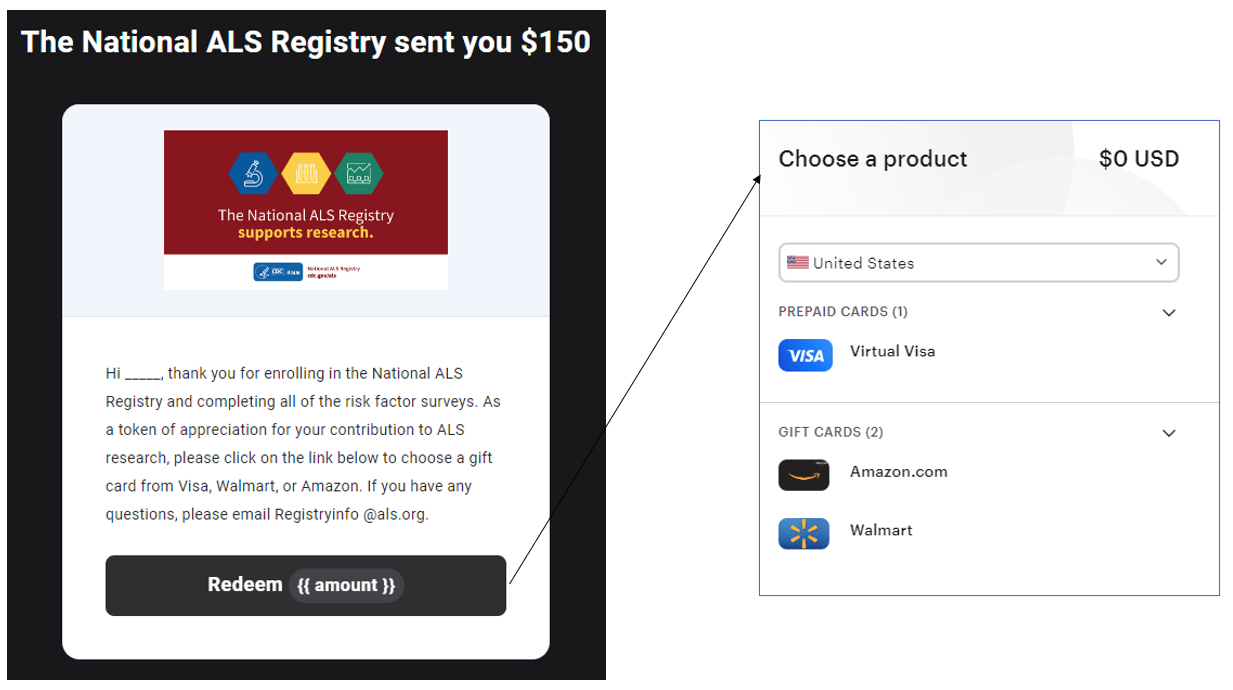Viewport: 1233px width, 690px height.
Task: Select the Walmart spark logo icon
Action: point(804,533)
